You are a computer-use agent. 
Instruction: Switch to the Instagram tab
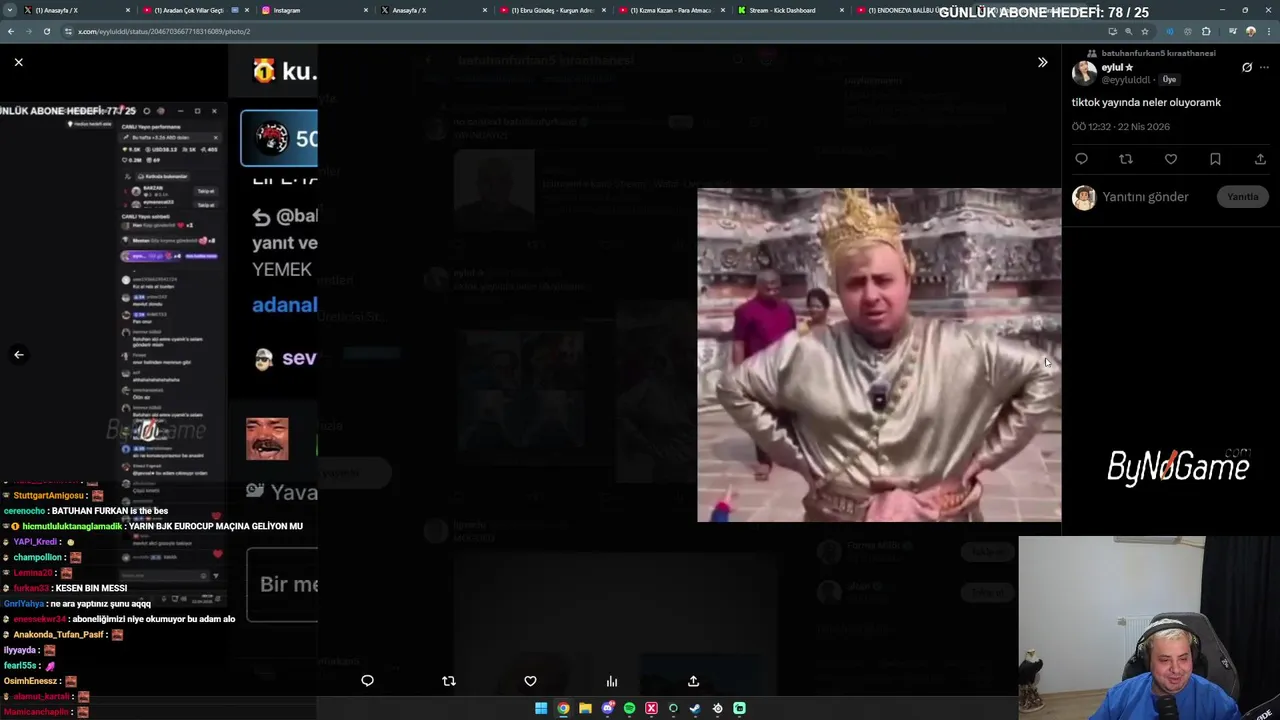(315, 10)
